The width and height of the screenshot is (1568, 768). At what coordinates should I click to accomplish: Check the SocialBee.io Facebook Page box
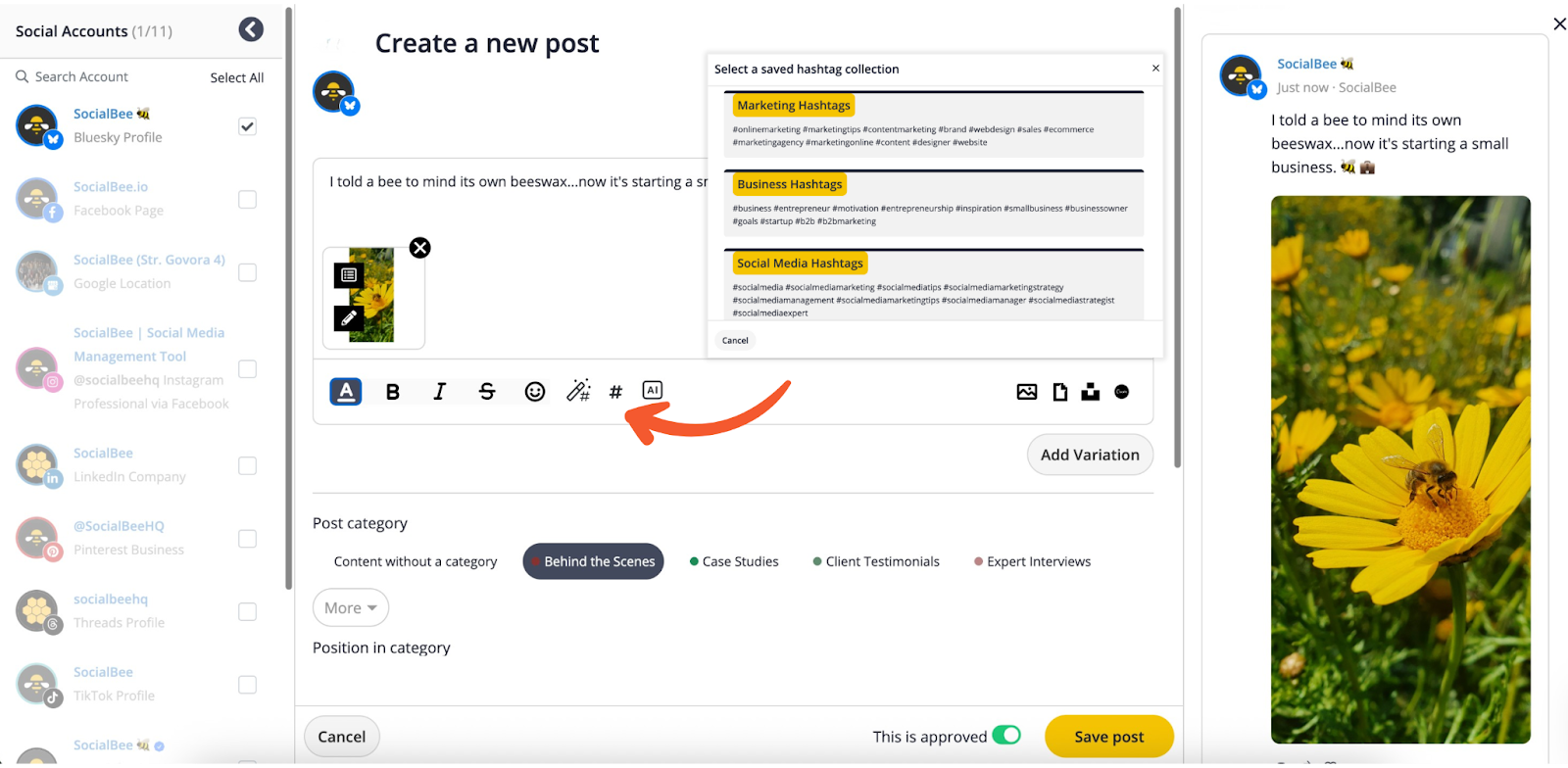247,200
